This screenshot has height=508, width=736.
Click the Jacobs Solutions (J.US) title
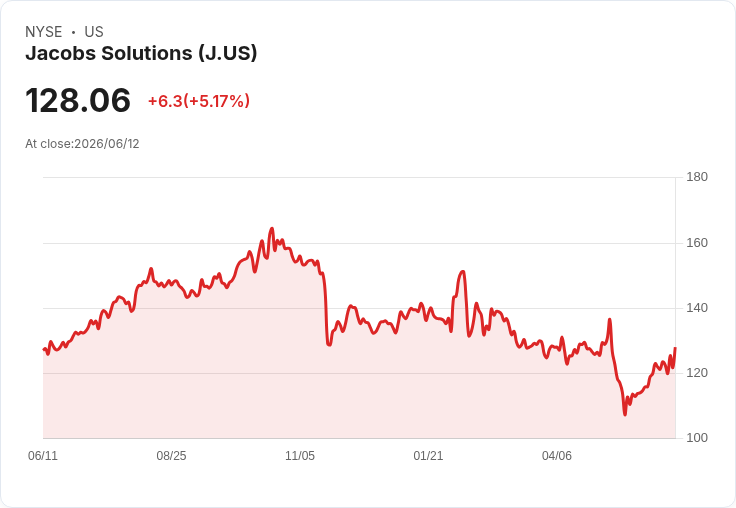[x=141, y=53]
